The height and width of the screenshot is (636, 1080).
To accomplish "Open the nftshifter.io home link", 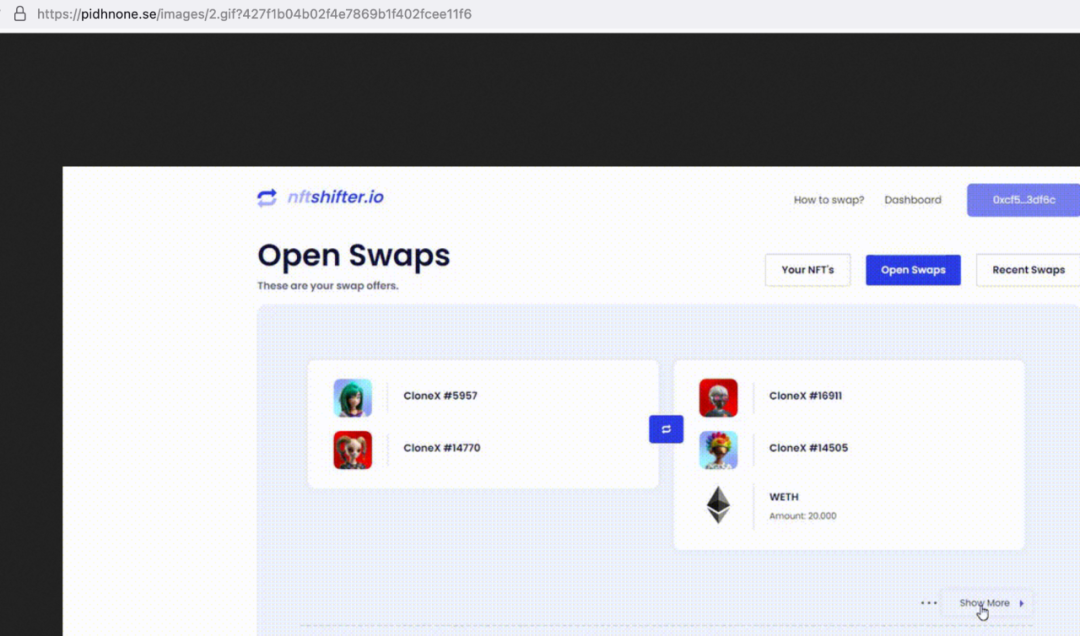I will coord(335,197).
